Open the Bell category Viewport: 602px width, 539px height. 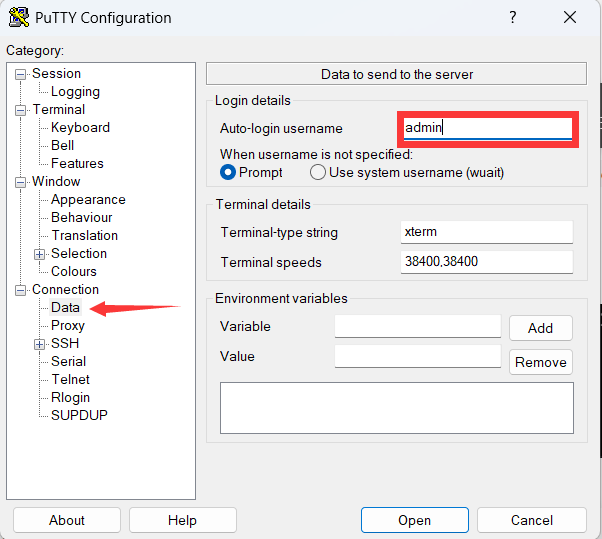[x=63, y=145]
